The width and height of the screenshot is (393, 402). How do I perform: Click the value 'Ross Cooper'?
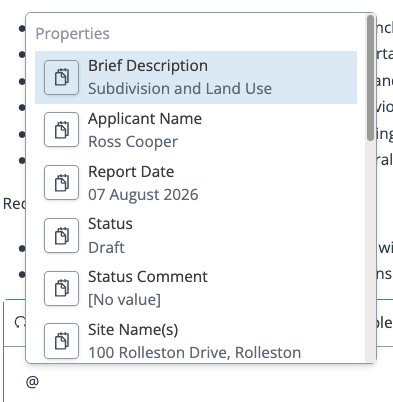133,142
